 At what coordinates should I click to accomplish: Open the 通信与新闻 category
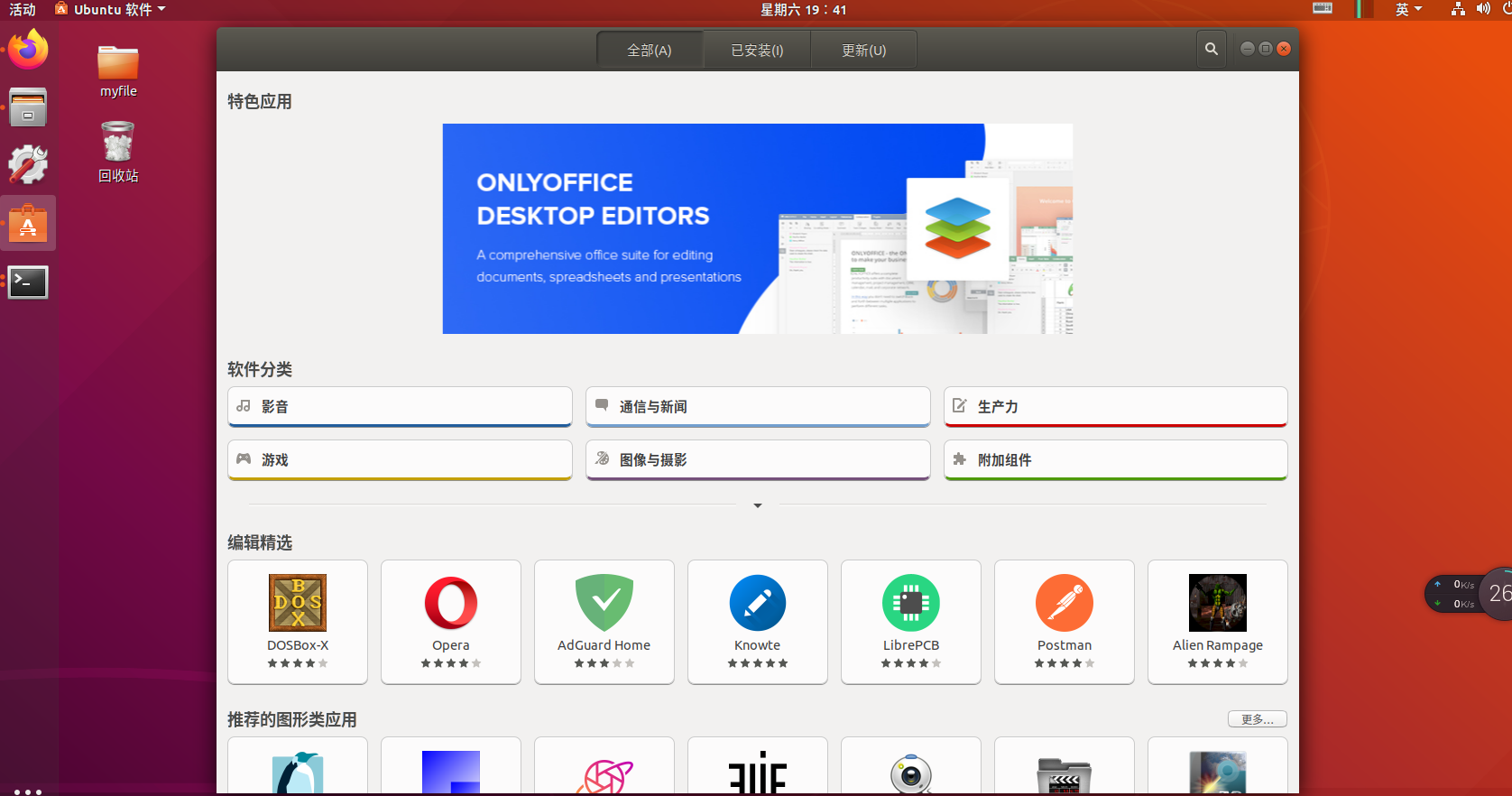pos(758,407)
